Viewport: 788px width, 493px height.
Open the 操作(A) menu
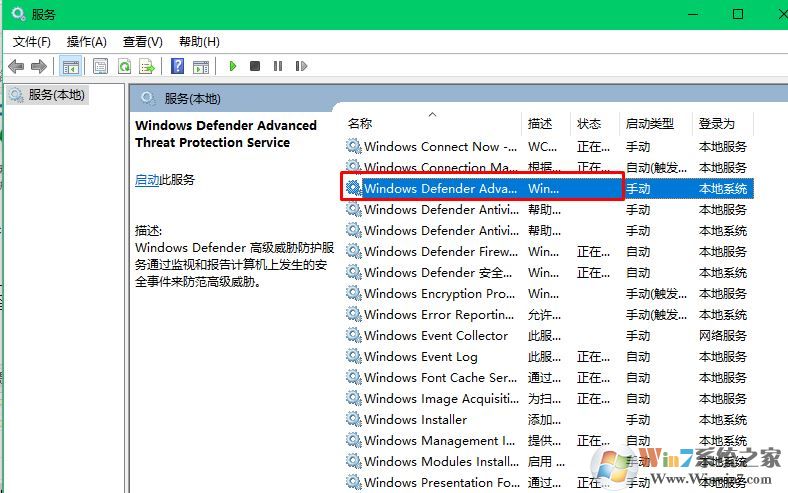tap(87, 42)
